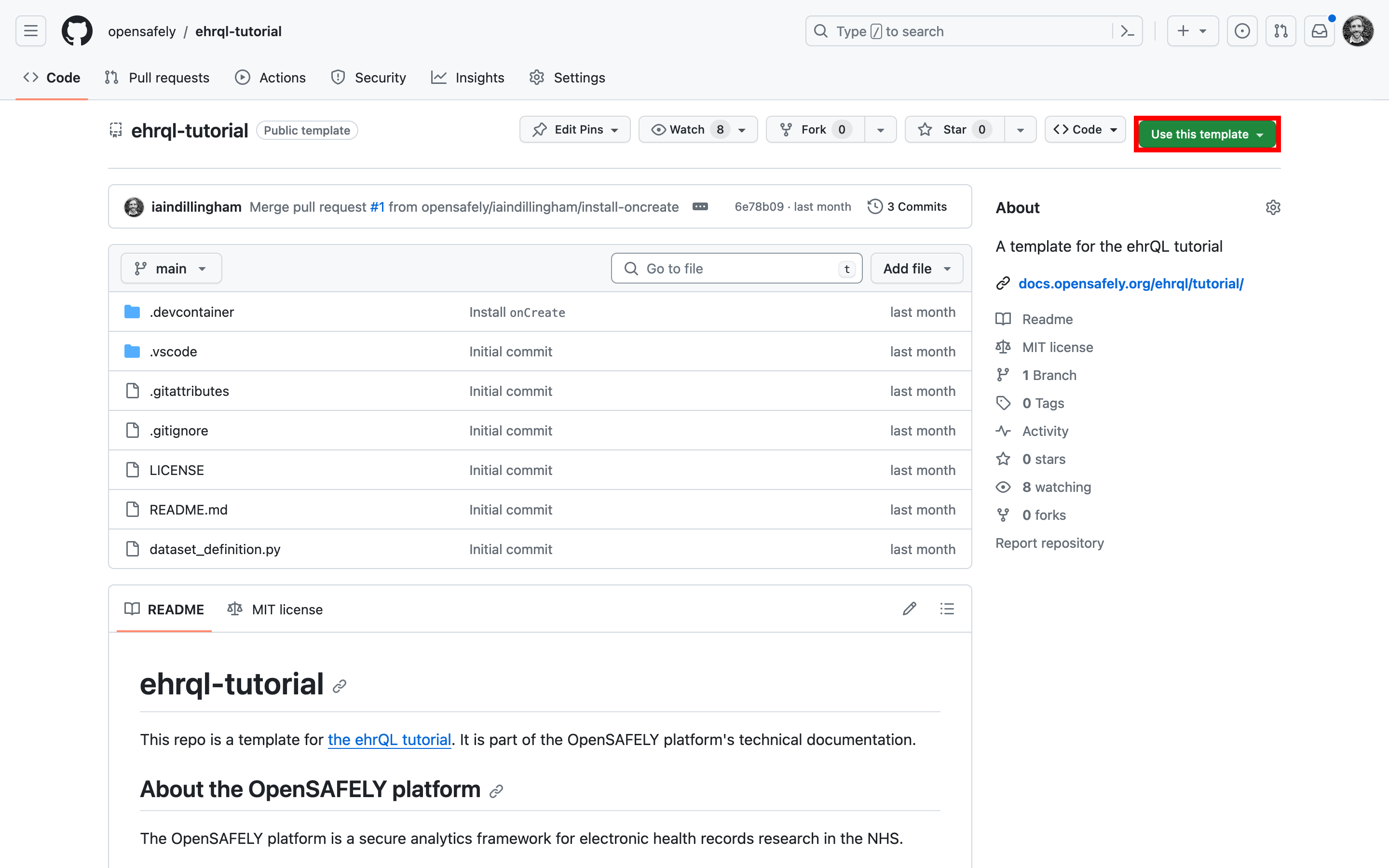Open the notifications inbox

pyautogui.click(x=1319, y=31)
